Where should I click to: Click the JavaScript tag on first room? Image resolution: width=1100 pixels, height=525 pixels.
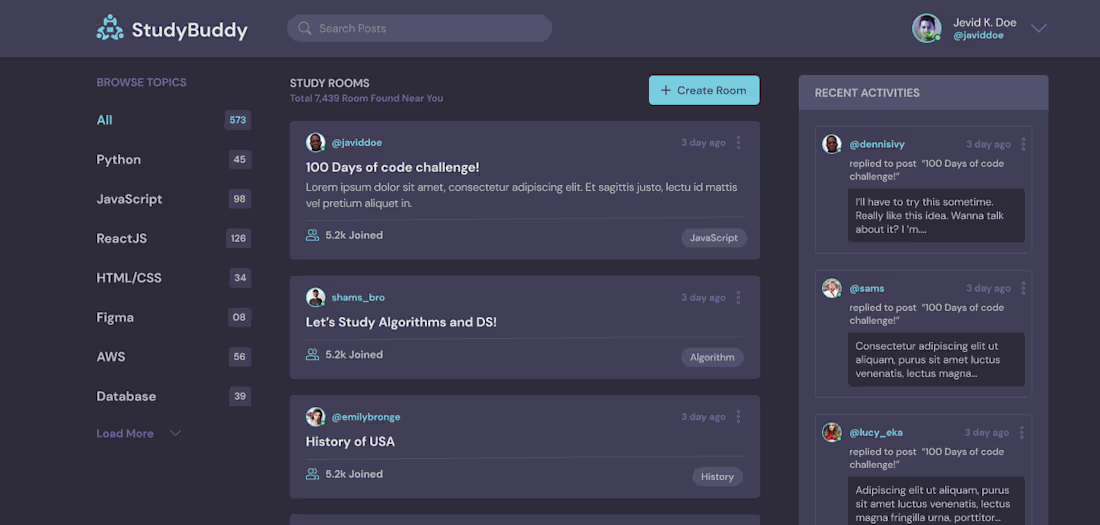tap(714, 238)
